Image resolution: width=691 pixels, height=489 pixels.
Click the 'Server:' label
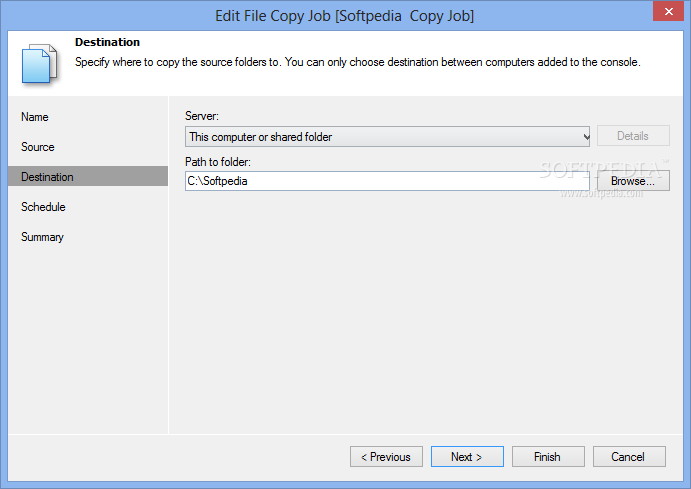click(x=202, y=116)
